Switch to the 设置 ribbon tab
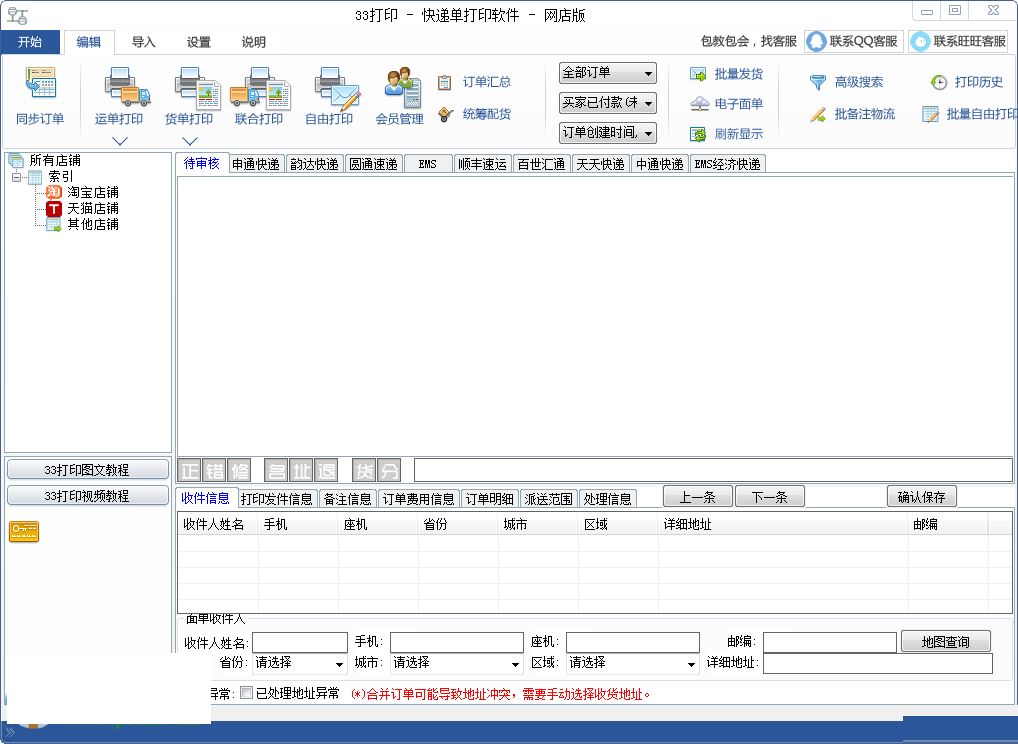This screenshot has height=744, width=1018. pyautogui.click(x=199, y=42)
